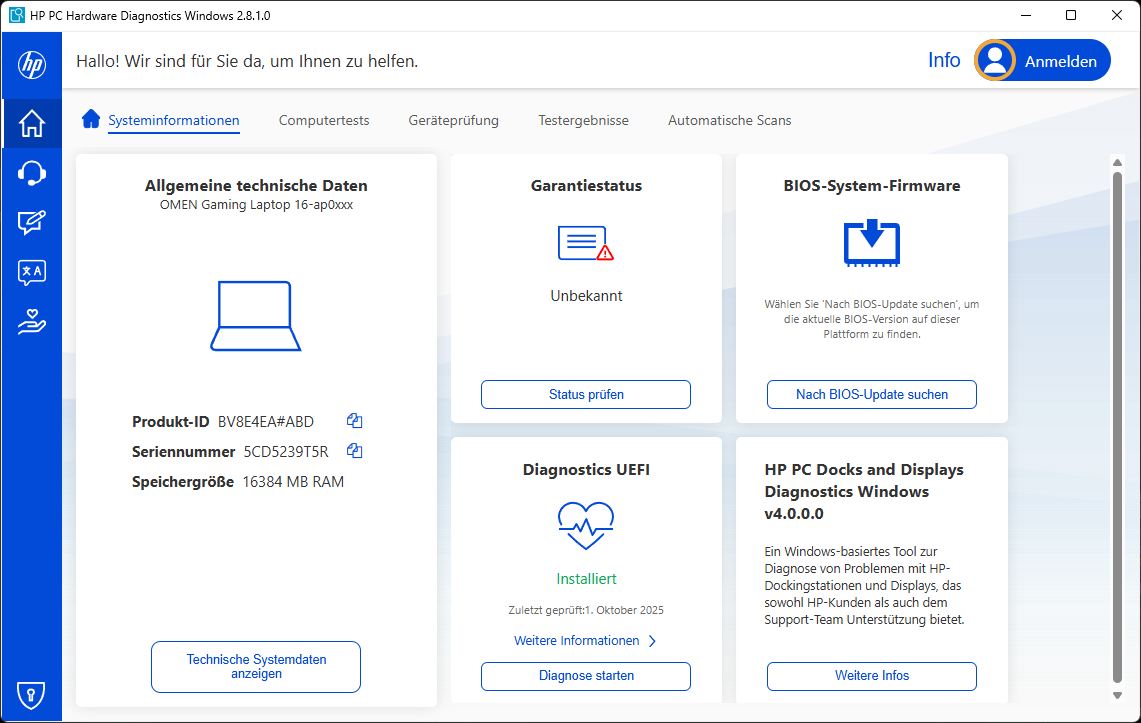Open the Info link in the header
This screenshot has width=1141, height=723.
[x=943, y=60]
